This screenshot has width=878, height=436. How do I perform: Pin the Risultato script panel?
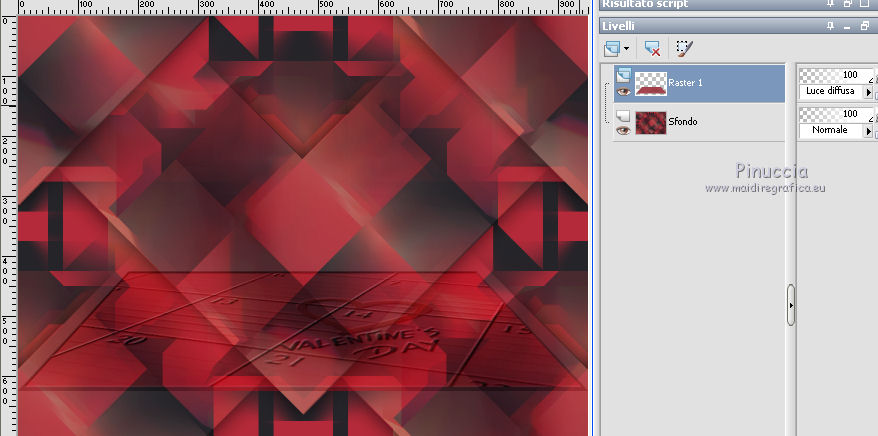[831, 3]
